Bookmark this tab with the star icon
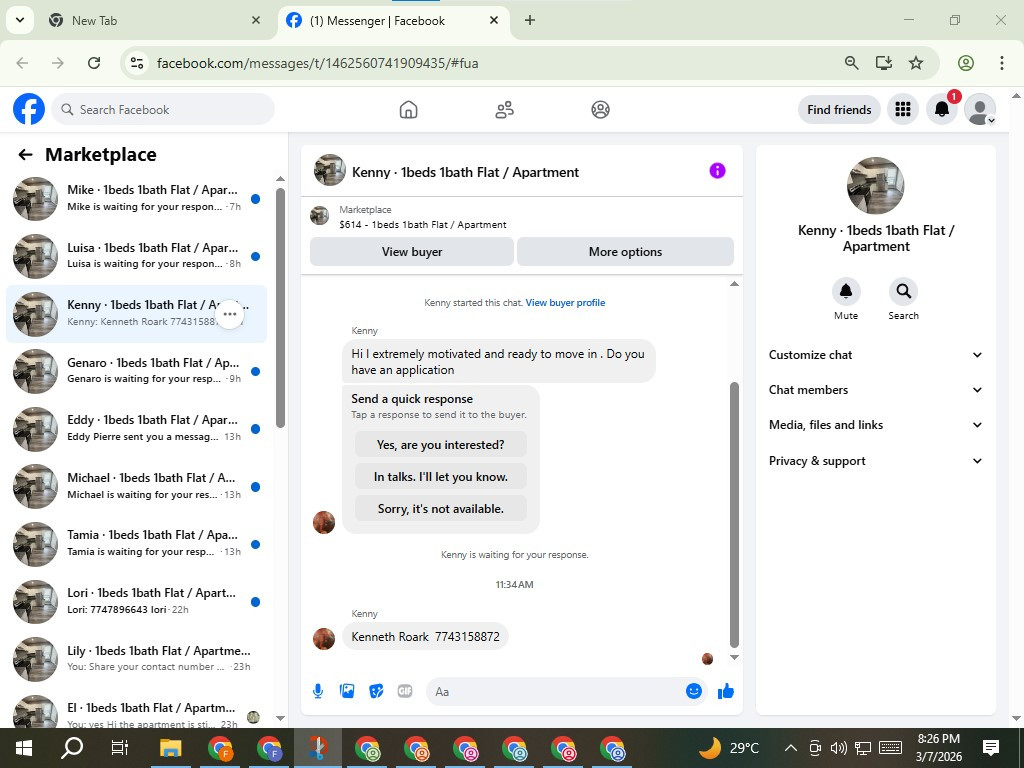Image resolution: width=1024 pixels, height=768 pixels. 916,63
